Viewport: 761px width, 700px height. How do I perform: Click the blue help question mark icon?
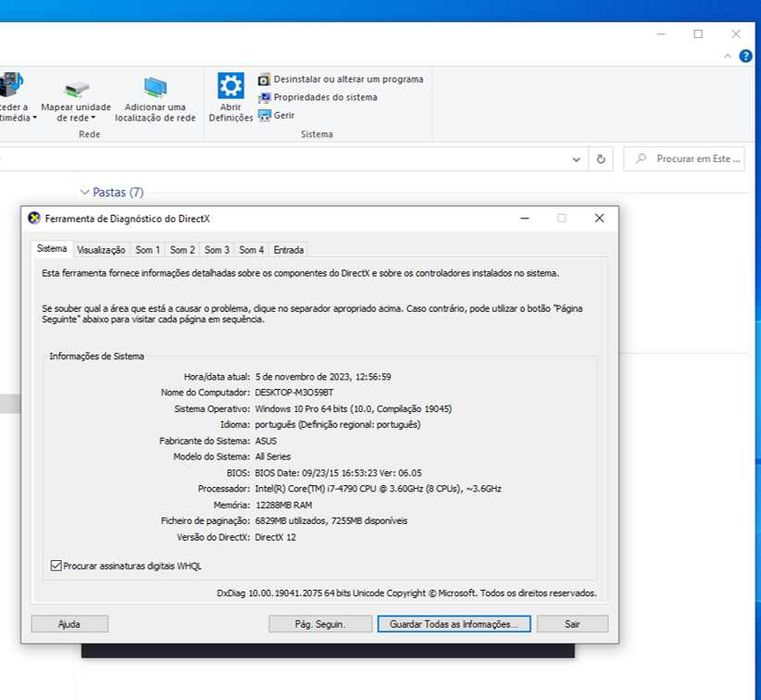[x=745, y=56]
